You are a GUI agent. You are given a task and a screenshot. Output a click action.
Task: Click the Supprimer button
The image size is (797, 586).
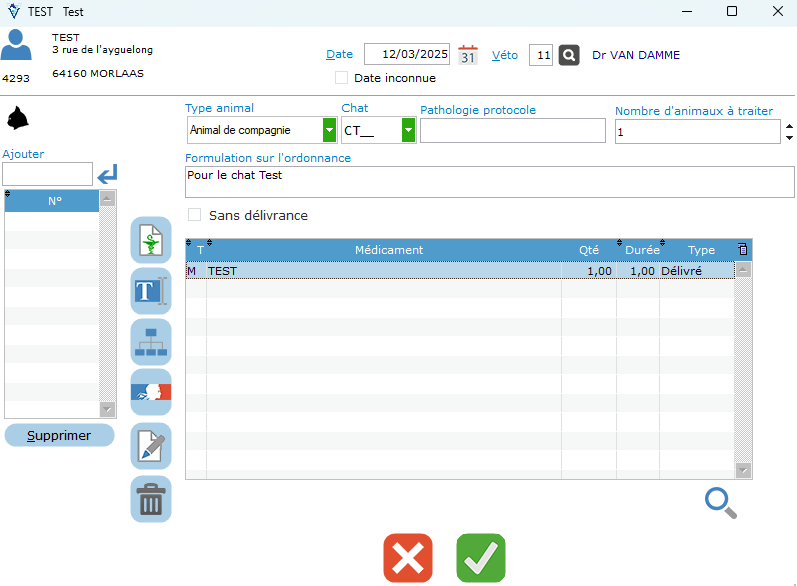pyautogui.click(x=59, y=436)
